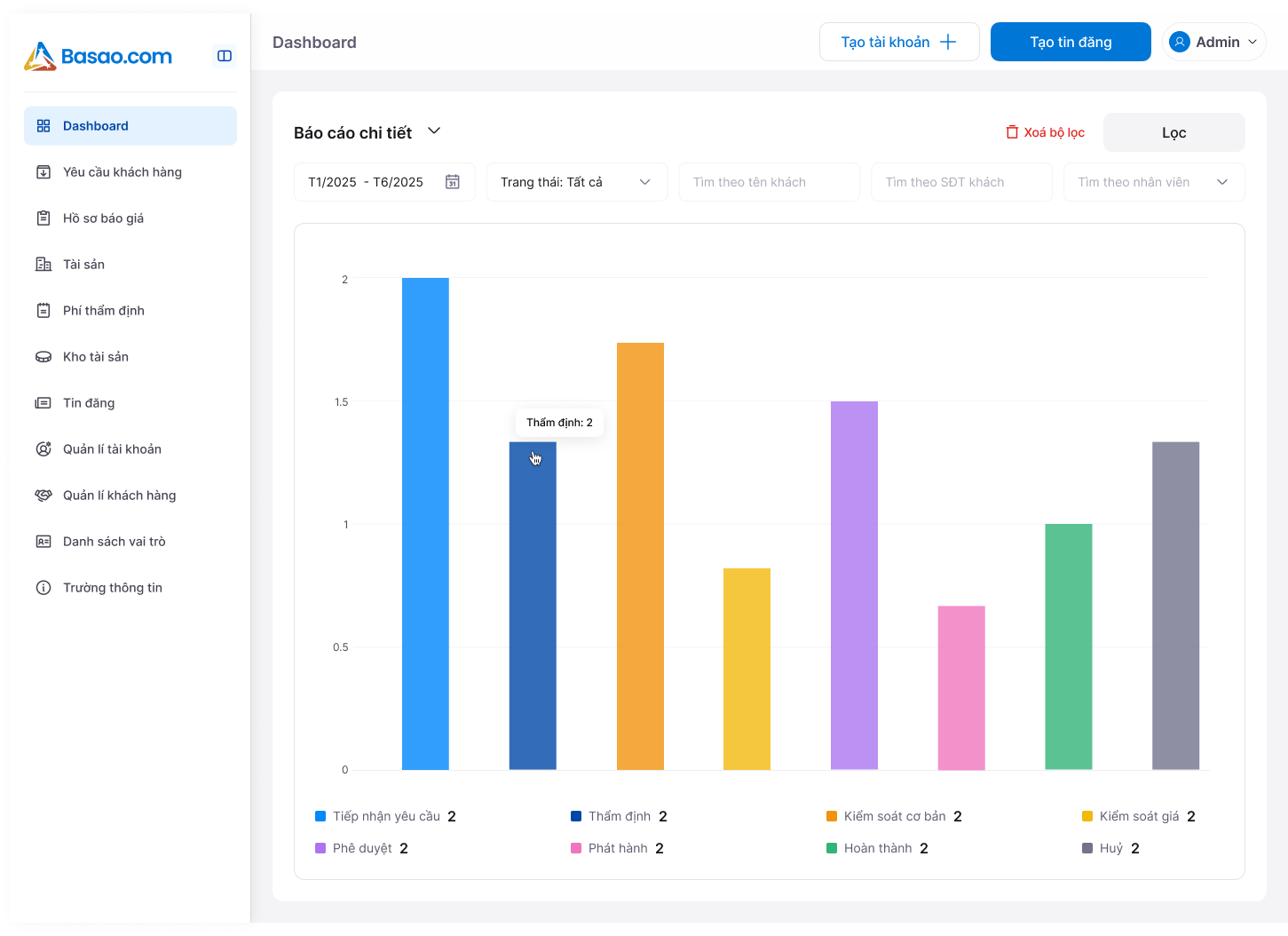
Task: Click the calendar icon in date range field
Action: [x=453, y=182]
